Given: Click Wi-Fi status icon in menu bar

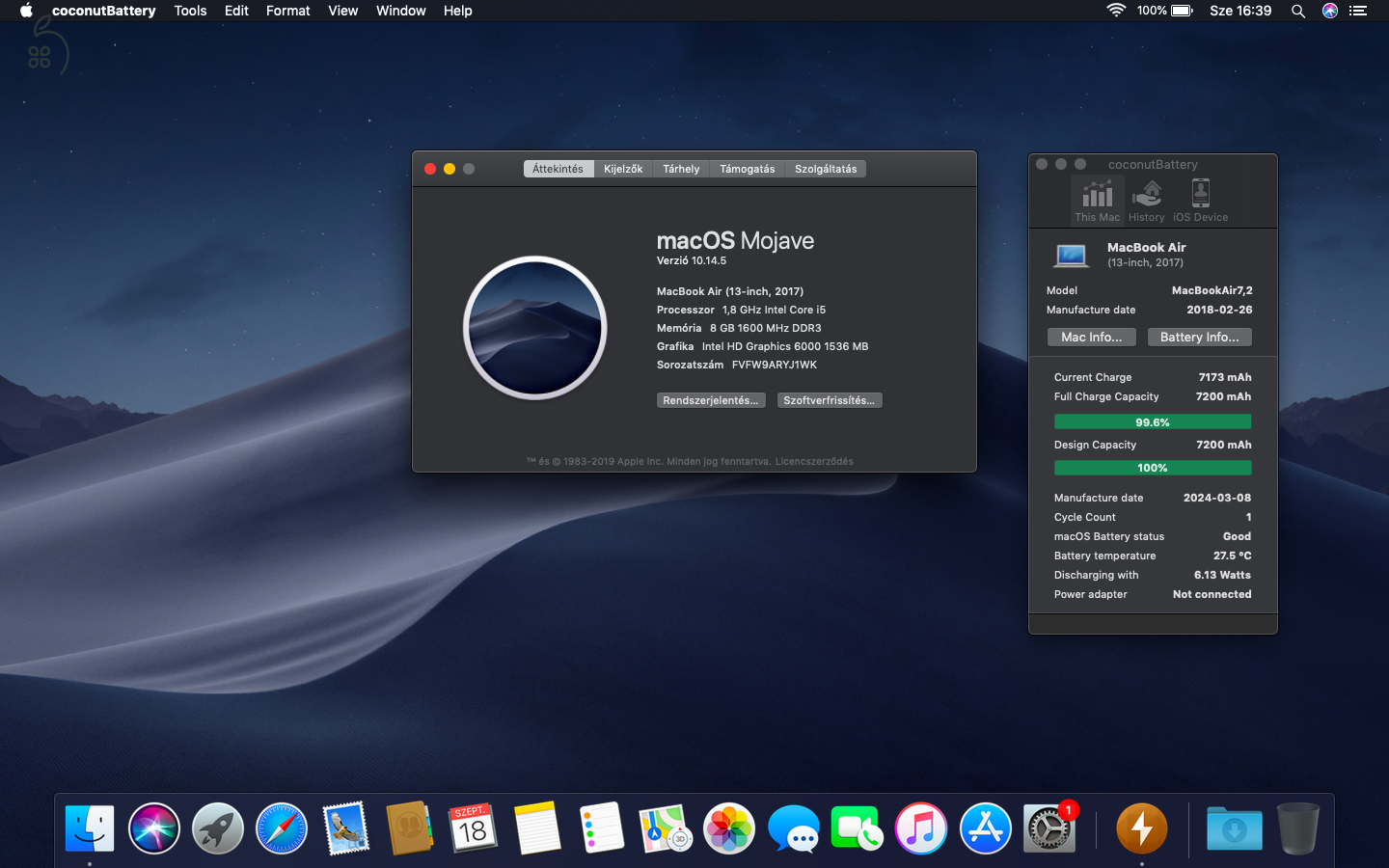Looking at the screenshot, I should pos(1116,11).
